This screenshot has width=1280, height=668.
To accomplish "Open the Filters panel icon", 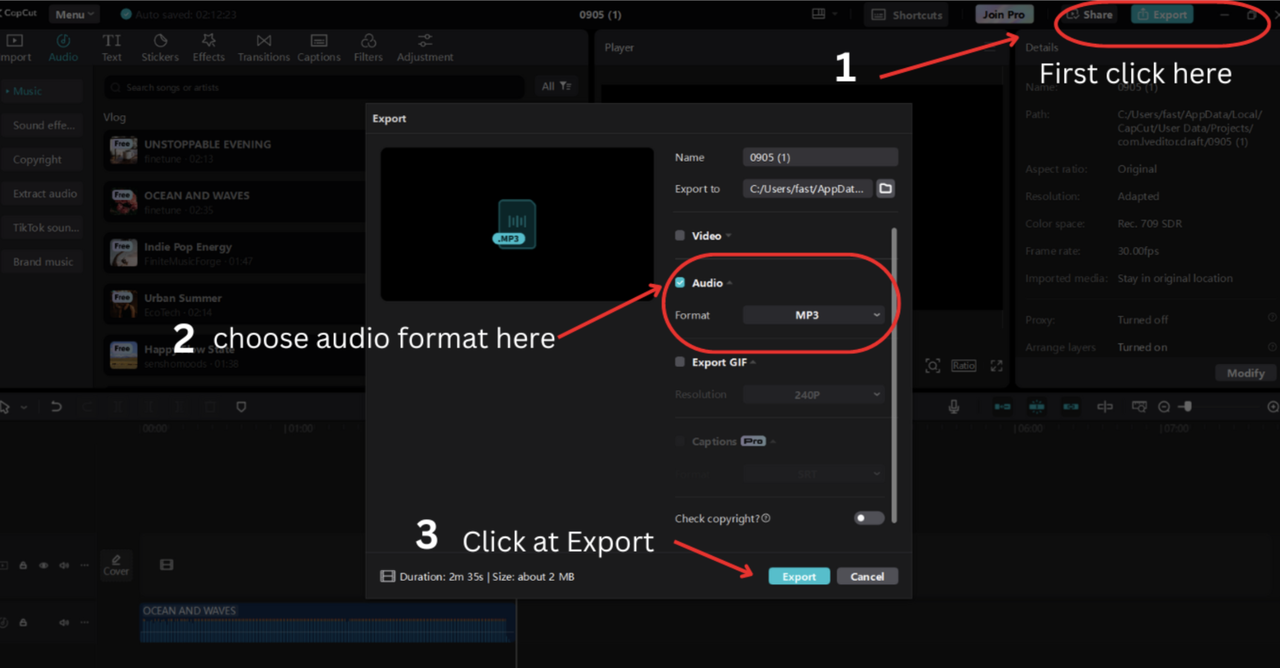I will [368, 41].
